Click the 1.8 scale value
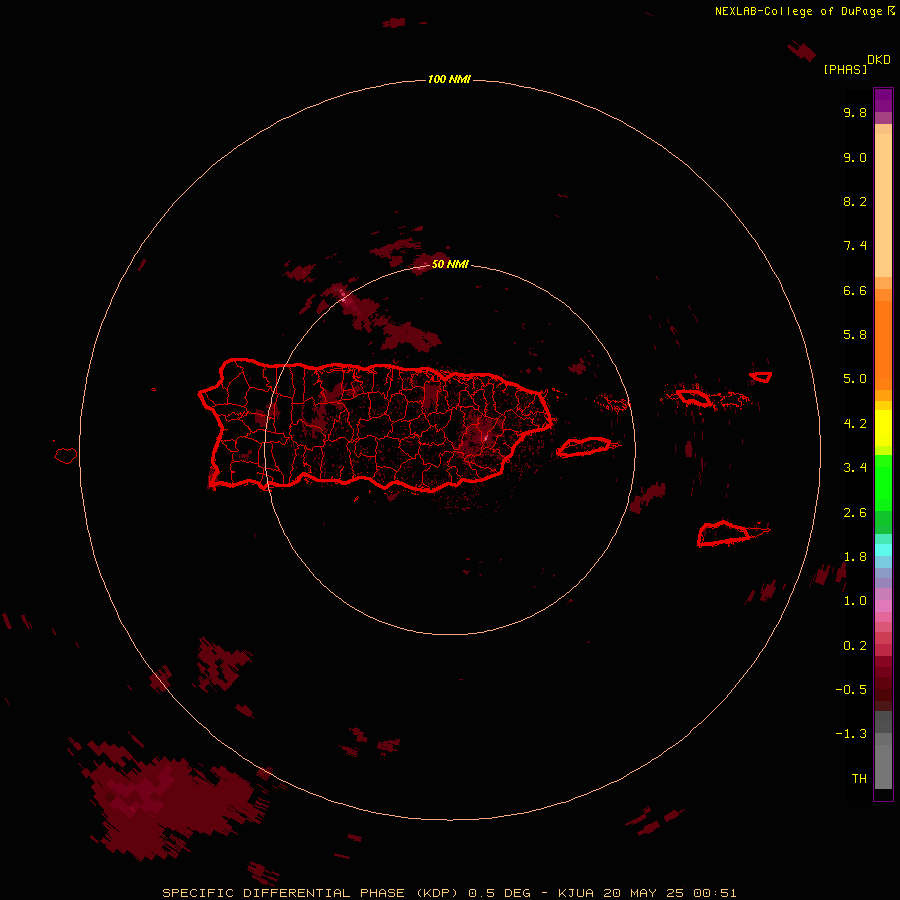900x900 pixels. (855, 557)
